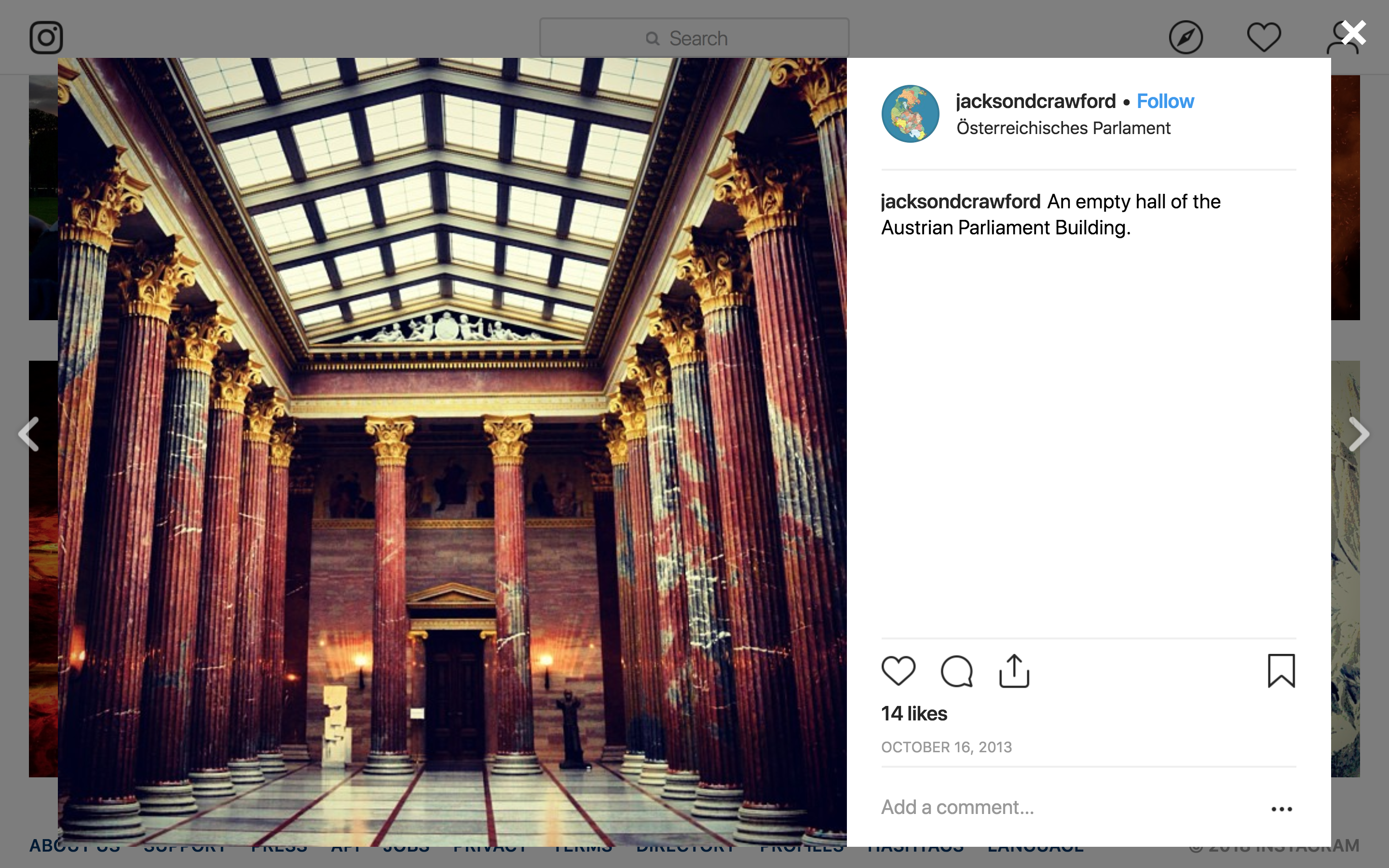Viewport: 1389px width, 868px height.
Task: Follow jacksondcrawford
Action: [1165, 101]
